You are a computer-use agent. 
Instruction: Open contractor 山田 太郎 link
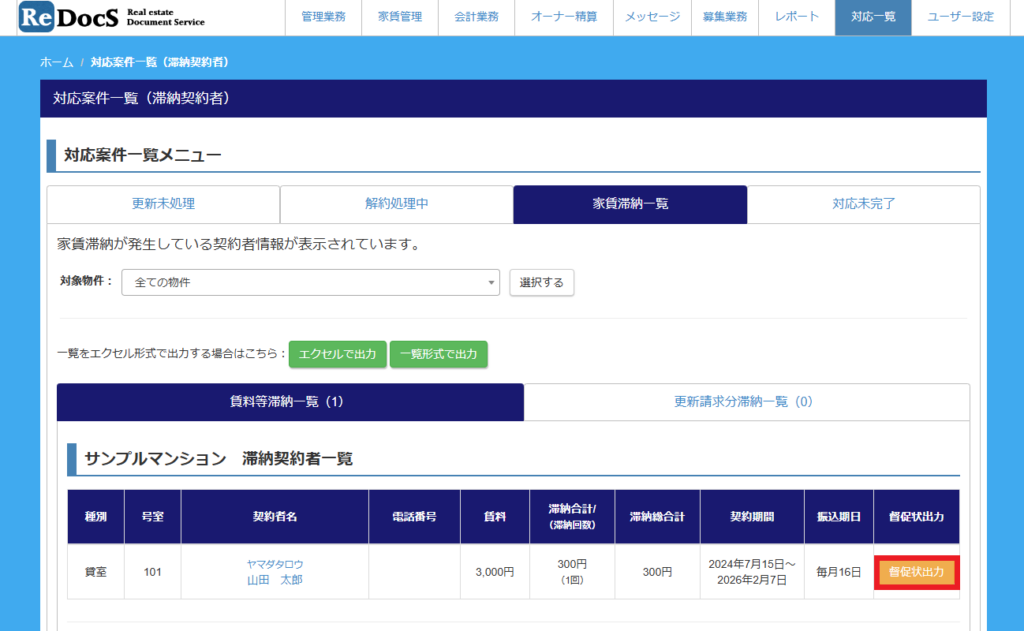pyautogui.click(x=274, y=579)
